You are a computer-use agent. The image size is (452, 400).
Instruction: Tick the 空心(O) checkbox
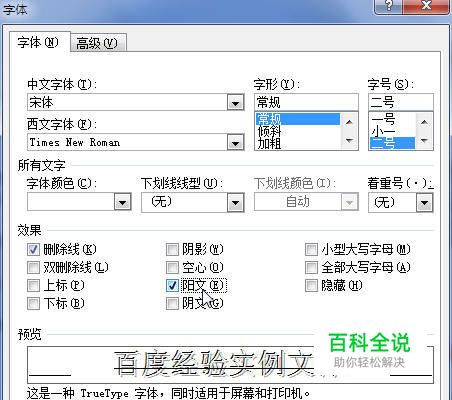(x=172, y=267)
